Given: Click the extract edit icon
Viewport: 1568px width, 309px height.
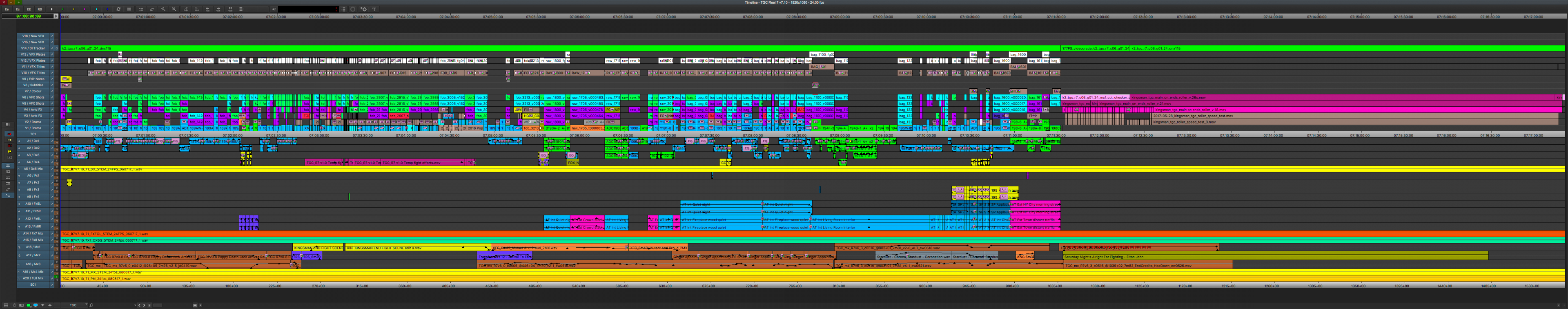Looking at the screenshot, I should coord(218,10).
